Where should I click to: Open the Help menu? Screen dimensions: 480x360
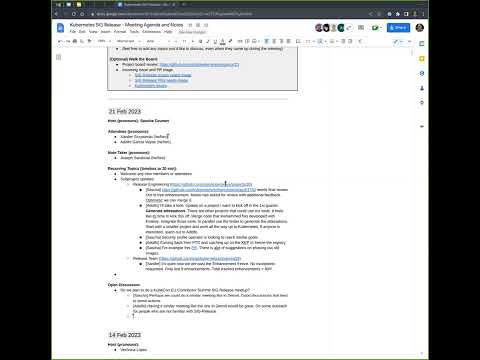coord(168,32)
